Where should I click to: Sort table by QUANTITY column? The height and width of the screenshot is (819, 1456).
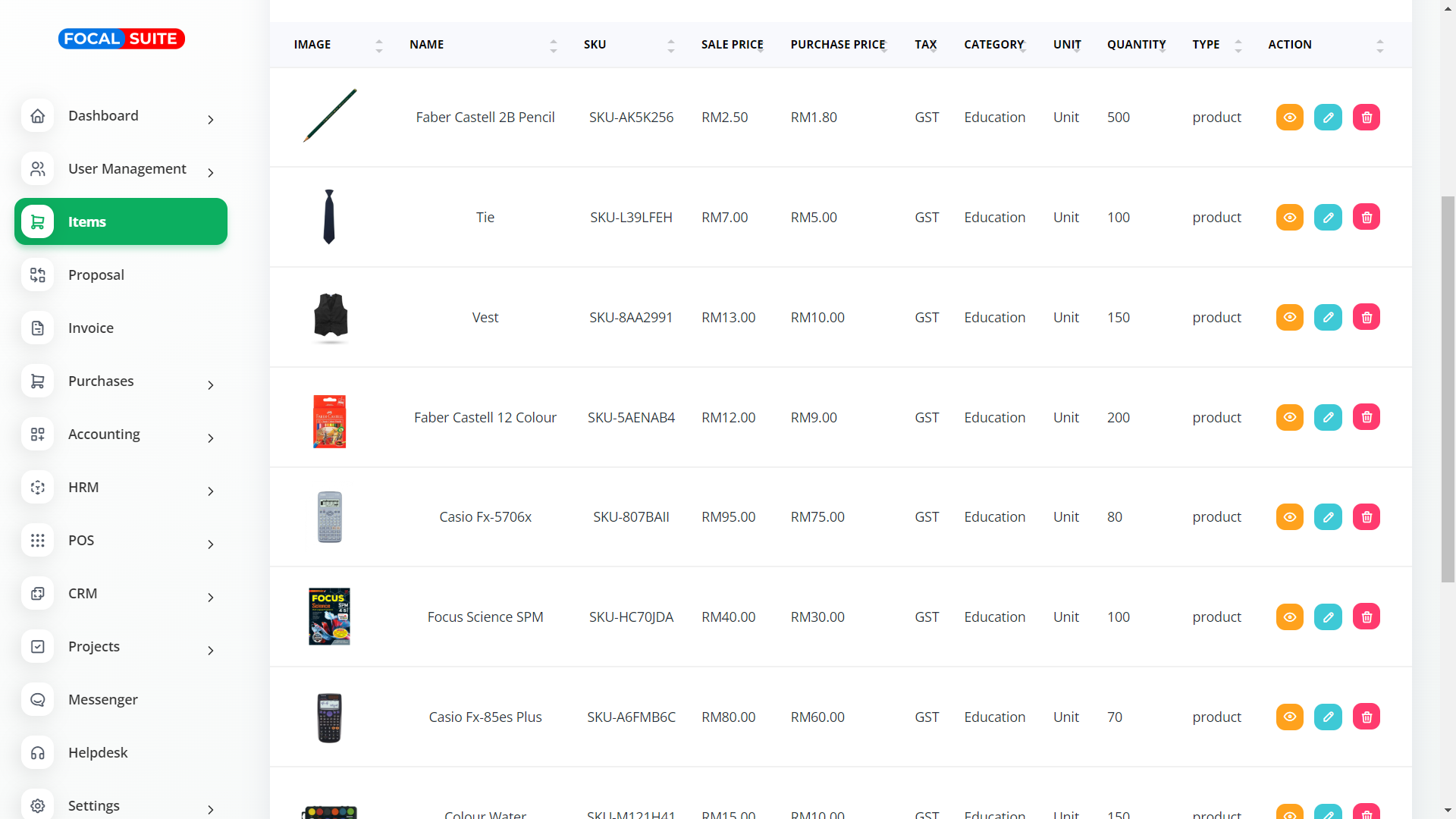pos(1136,45)
